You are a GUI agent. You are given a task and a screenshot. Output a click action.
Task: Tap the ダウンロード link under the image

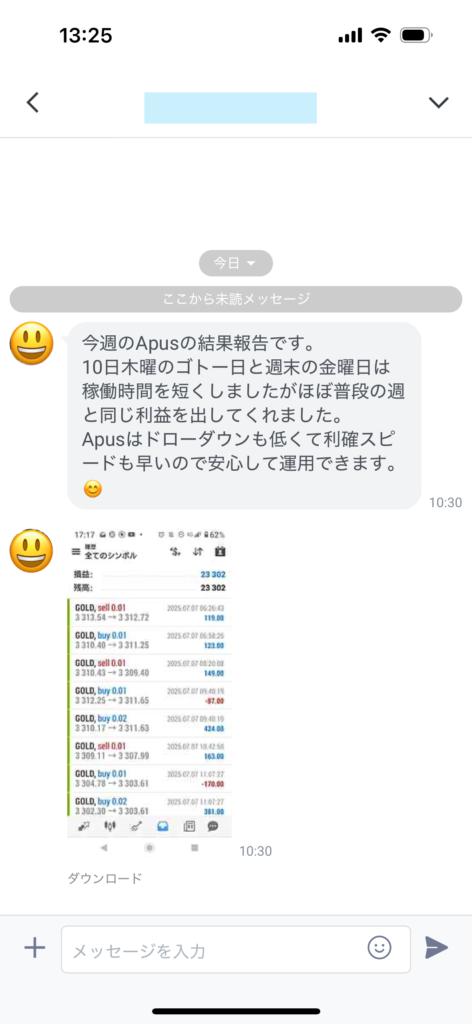tap(104, 878)
